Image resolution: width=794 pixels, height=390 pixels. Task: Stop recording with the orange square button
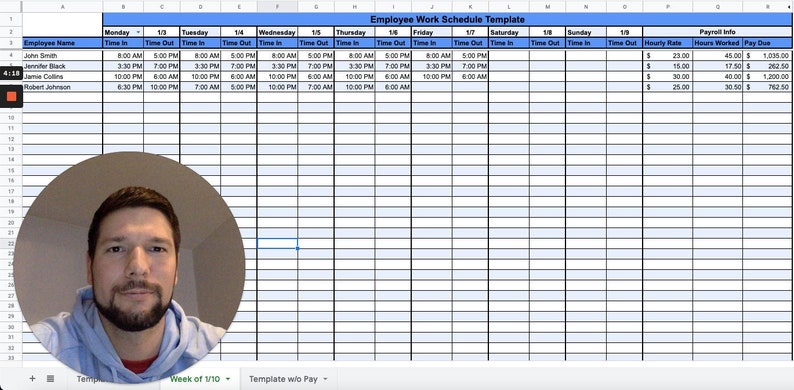[x=11, y=96]
